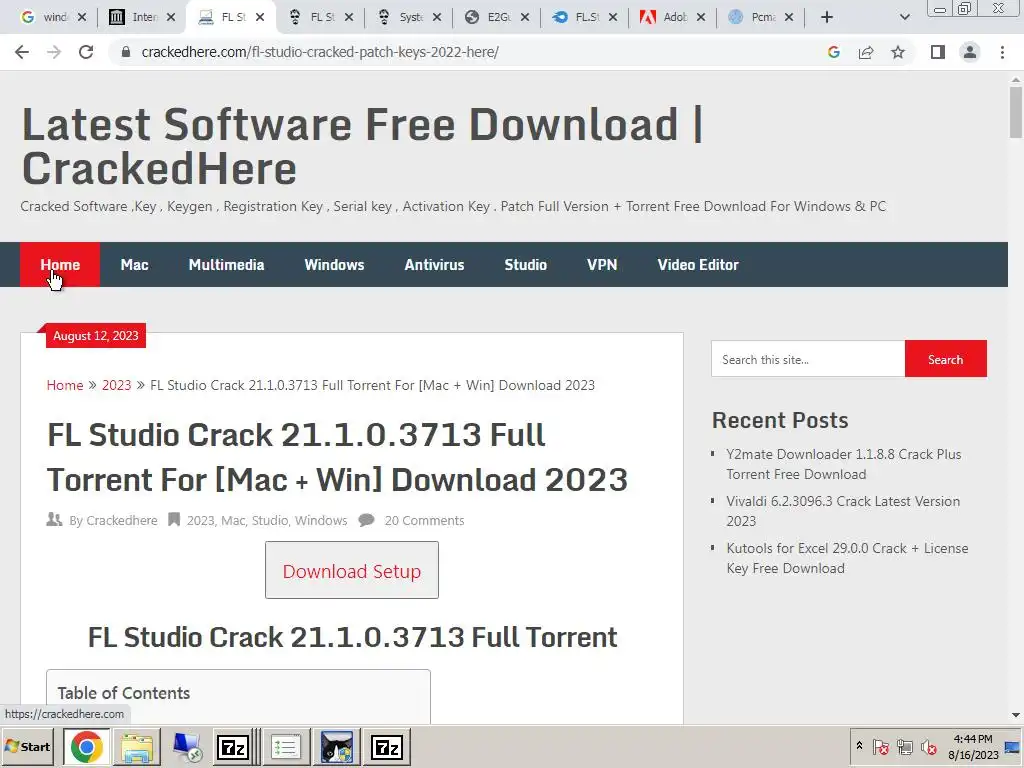Expand the tab search chevron
1024x768 pixels.
[x=904, y=17]
